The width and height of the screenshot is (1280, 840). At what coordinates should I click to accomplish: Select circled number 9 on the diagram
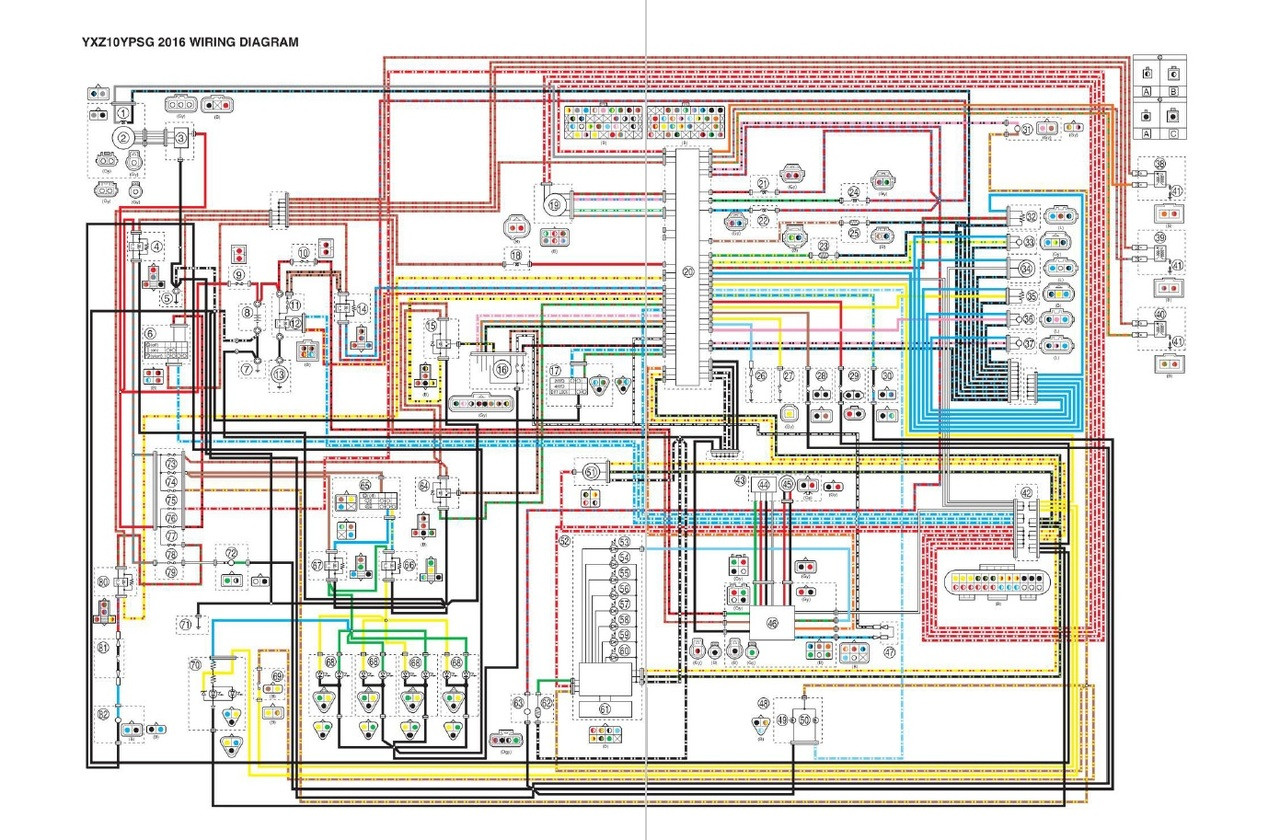pos(238,275)
